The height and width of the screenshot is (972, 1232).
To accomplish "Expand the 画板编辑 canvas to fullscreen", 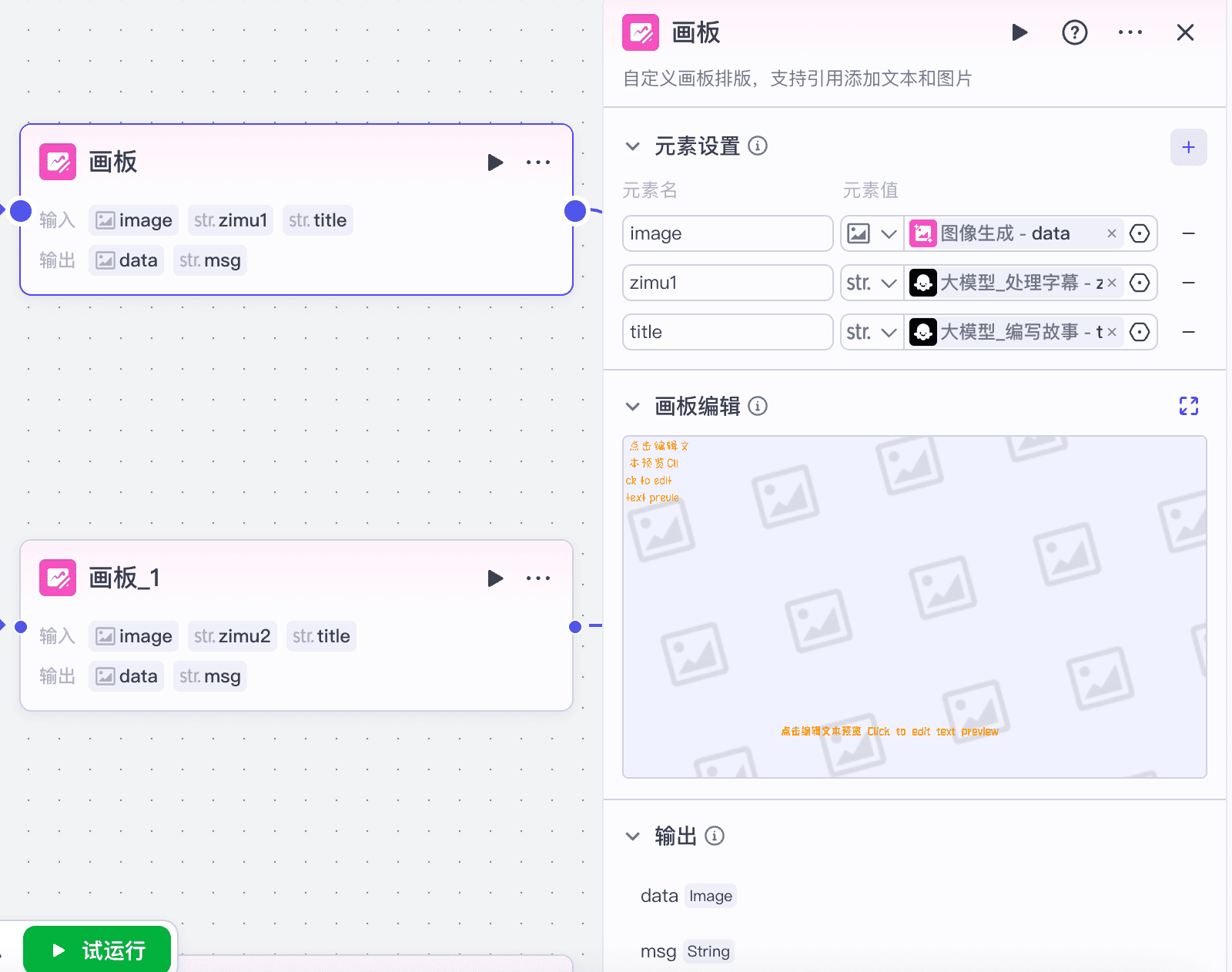I will tap(1189, 406).
